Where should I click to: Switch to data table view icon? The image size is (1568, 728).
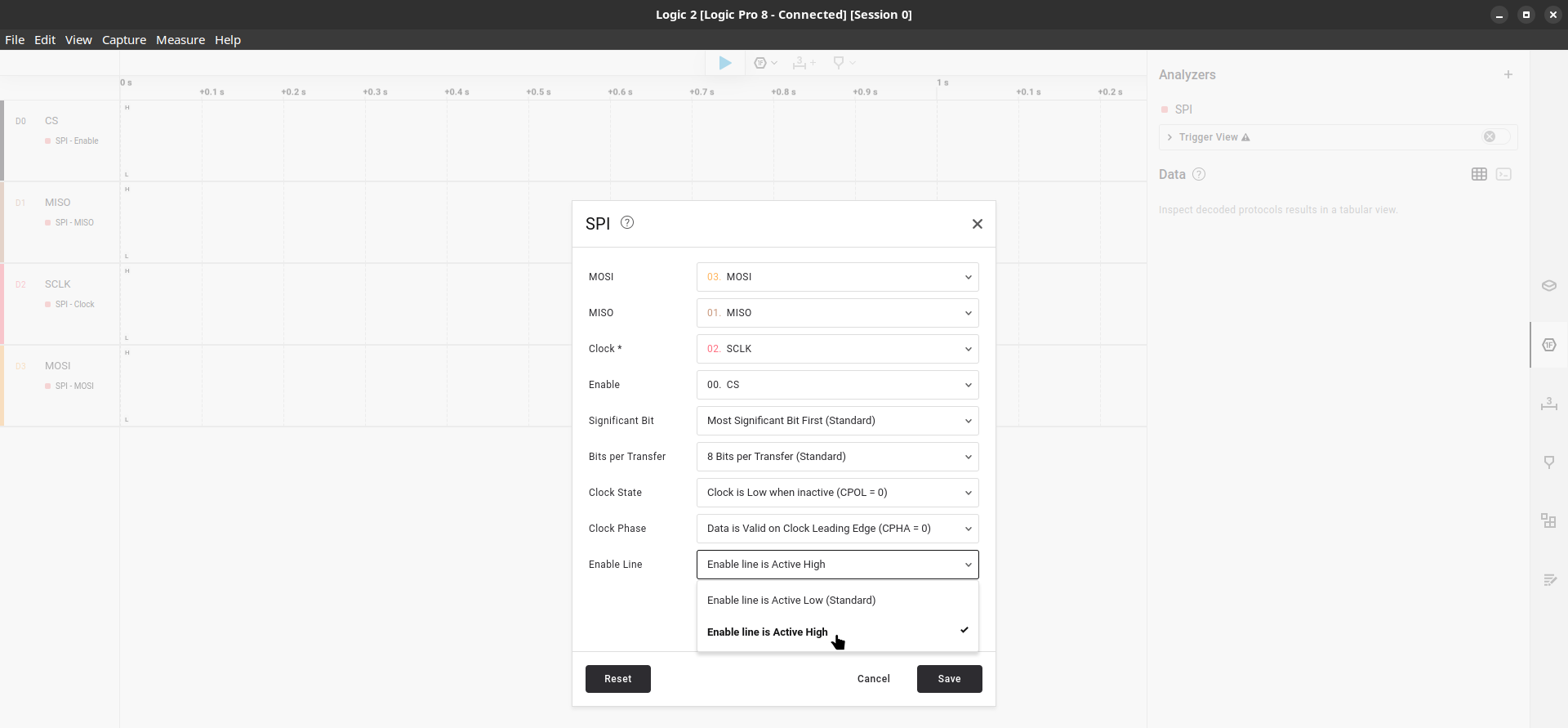(1479, 174)
